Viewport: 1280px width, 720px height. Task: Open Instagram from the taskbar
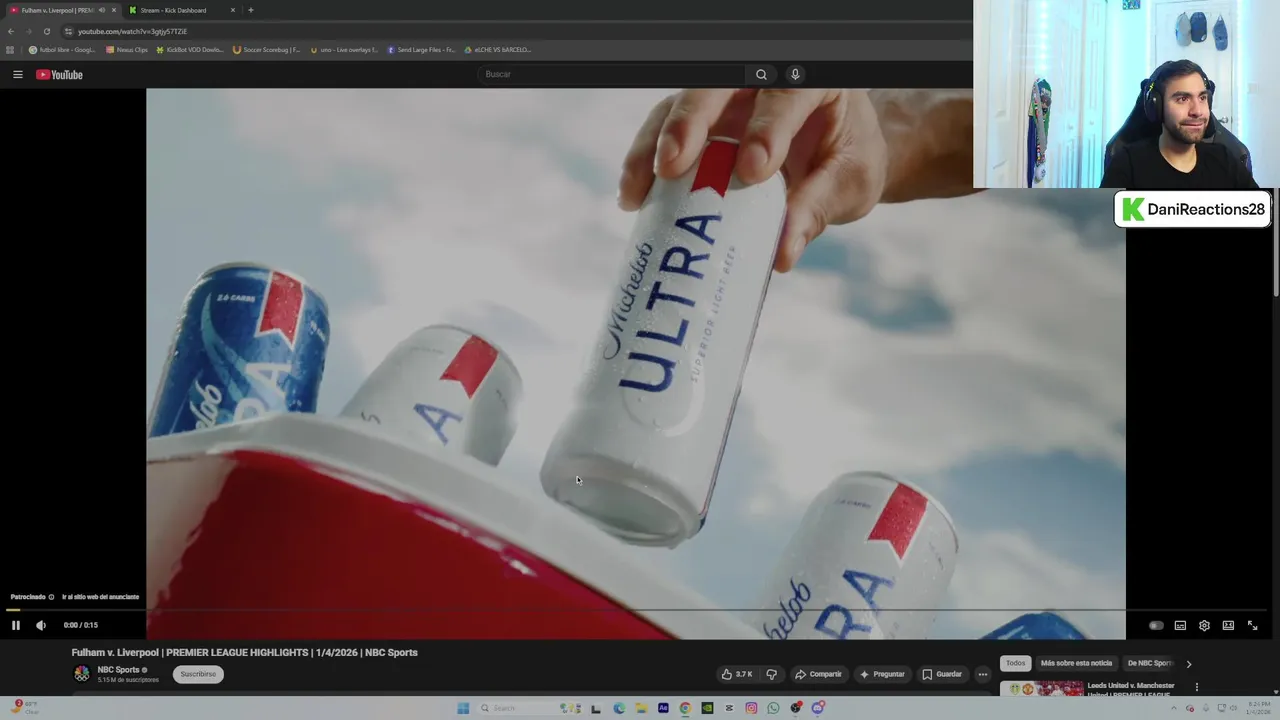(x=751, y=708)
